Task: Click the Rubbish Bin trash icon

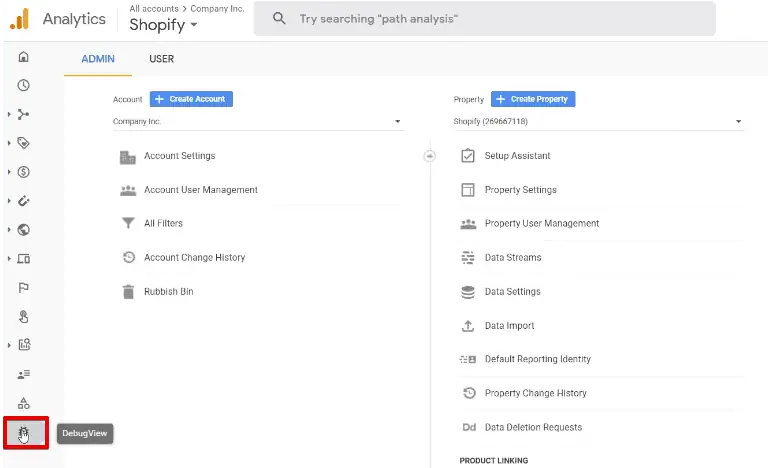Action: [x=128, y=292]
